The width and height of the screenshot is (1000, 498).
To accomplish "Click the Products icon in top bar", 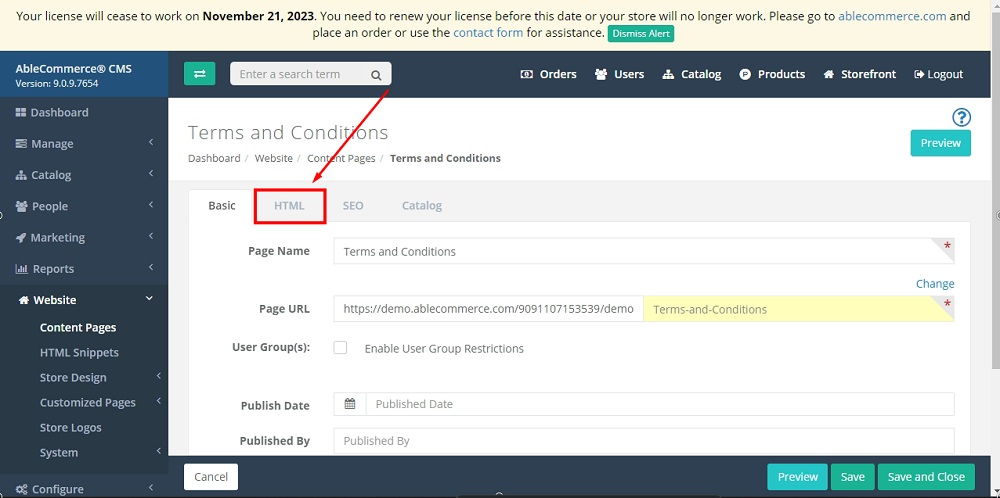I will point(745,75).
